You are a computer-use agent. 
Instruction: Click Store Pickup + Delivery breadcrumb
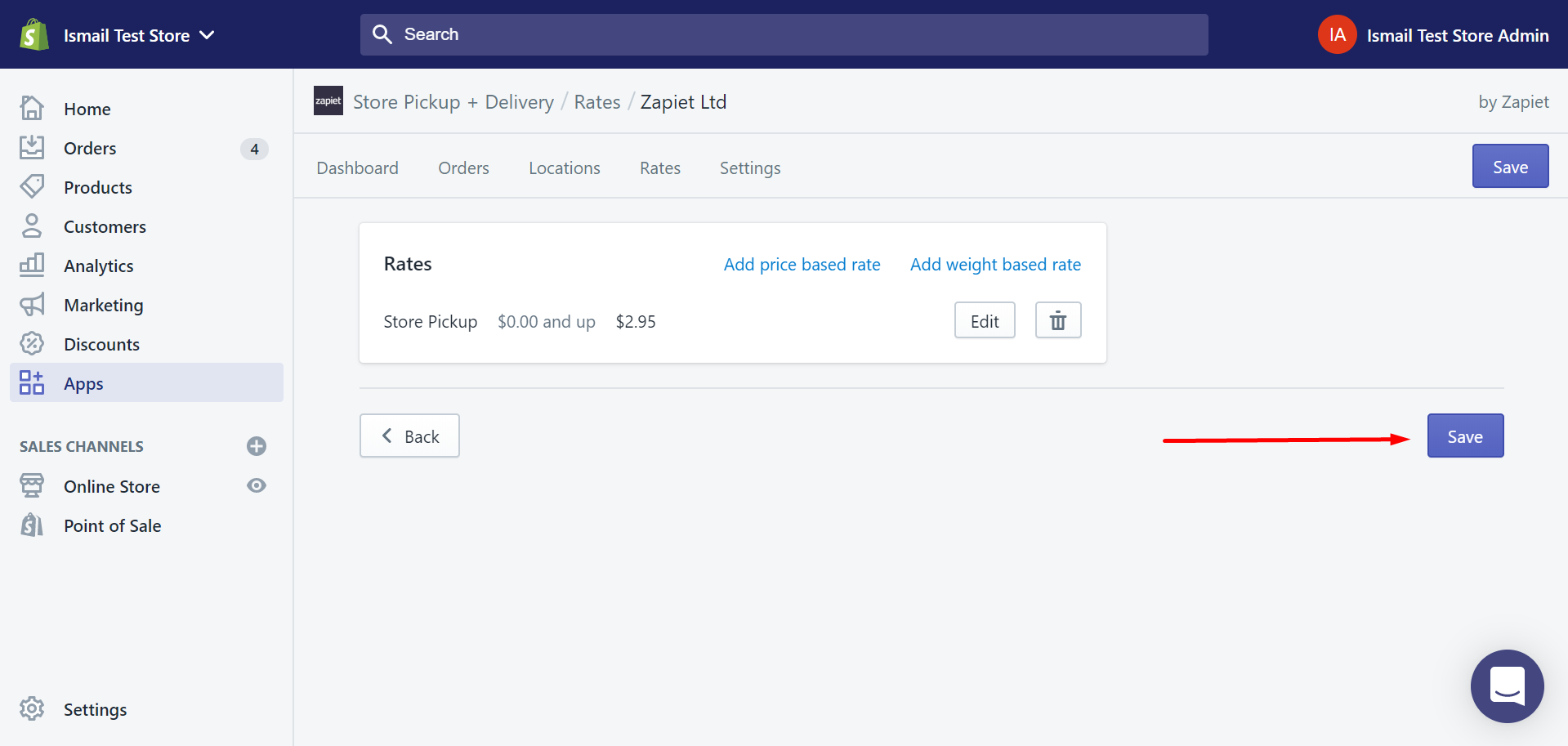pyautogui.click(x=453, y=102)
